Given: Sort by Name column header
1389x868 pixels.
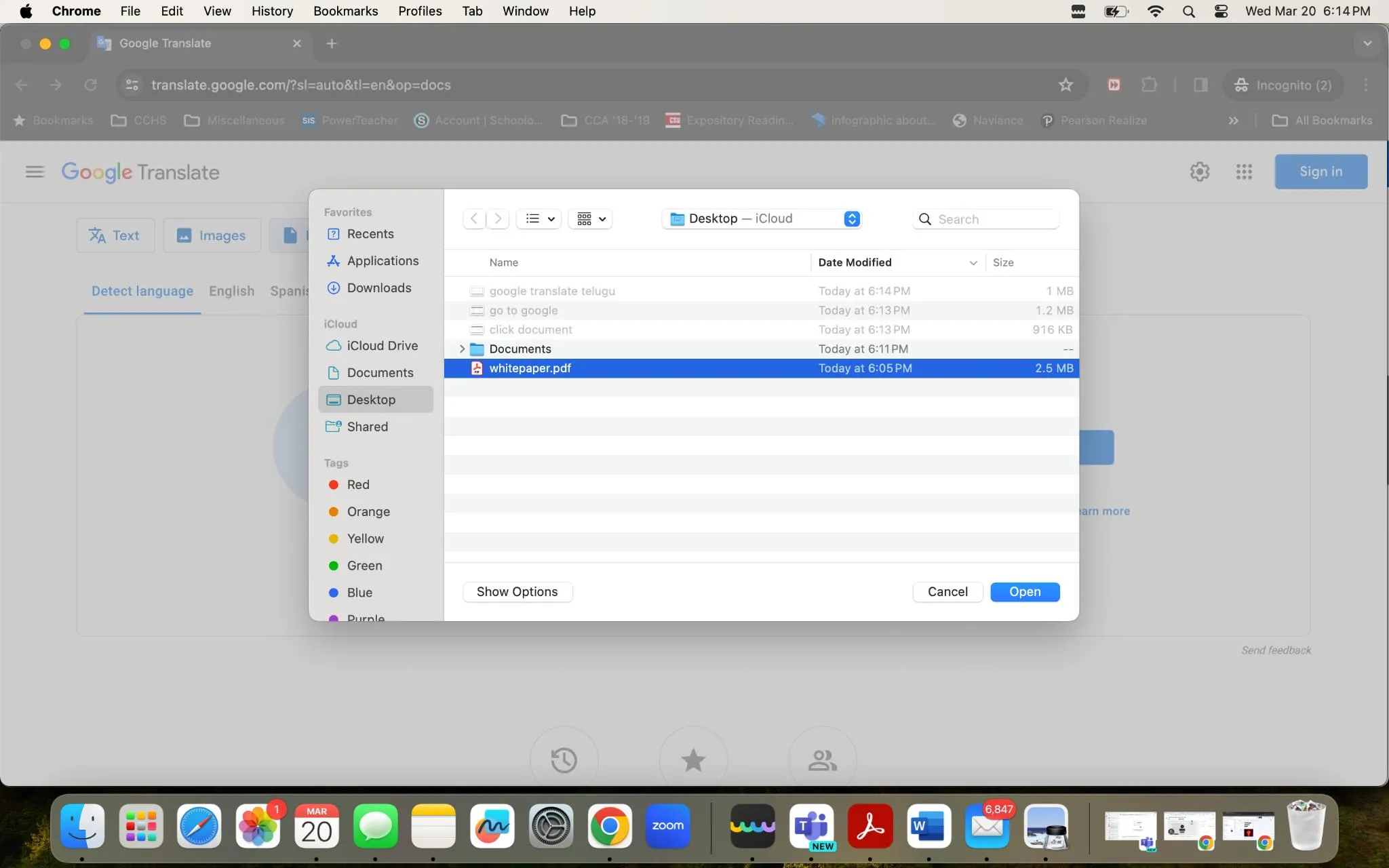Looking at the screenshot, I should point(504,262).
